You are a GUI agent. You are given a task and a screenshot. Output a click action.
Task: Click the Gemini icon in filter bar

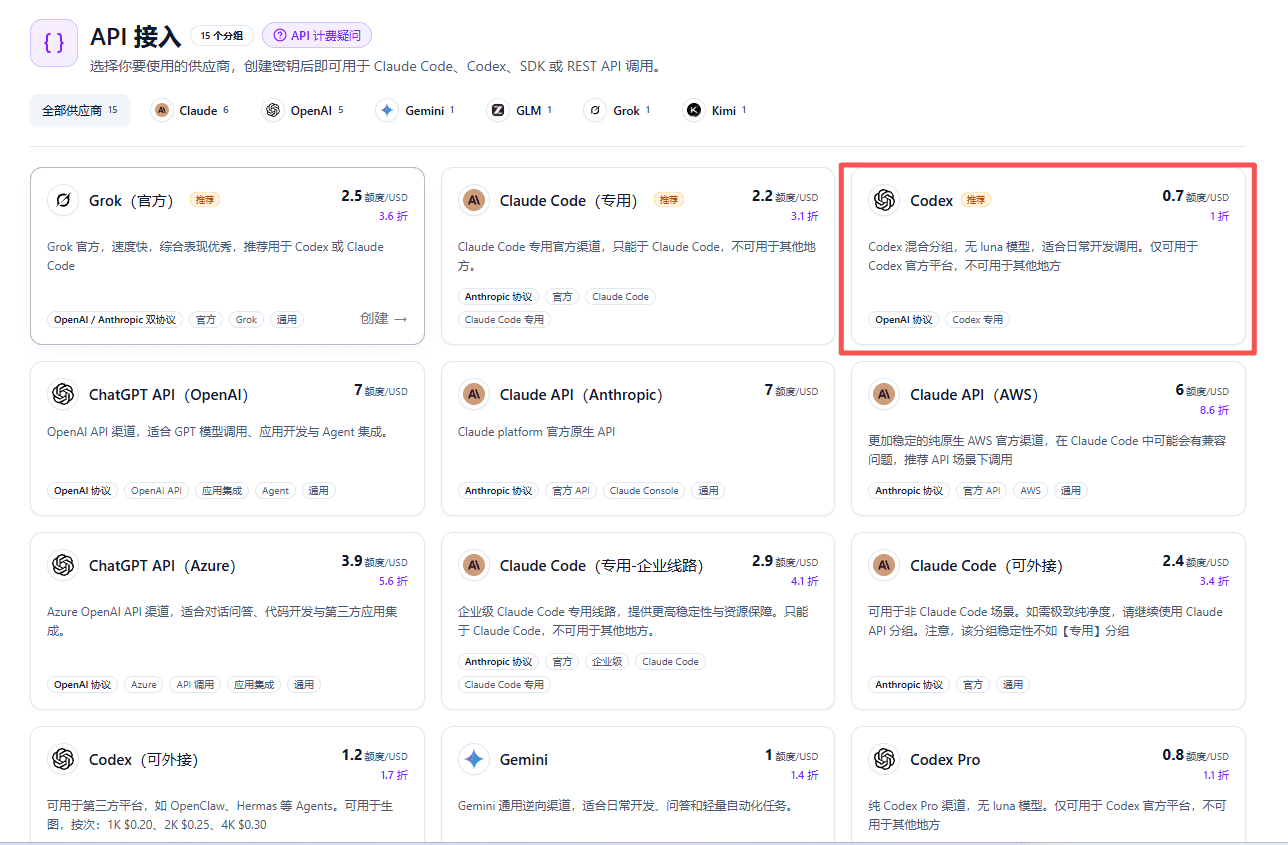tap(387, 110)
